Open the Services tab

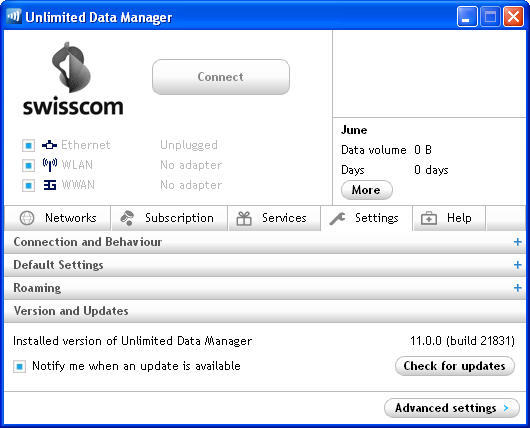(x=274, y=218)
